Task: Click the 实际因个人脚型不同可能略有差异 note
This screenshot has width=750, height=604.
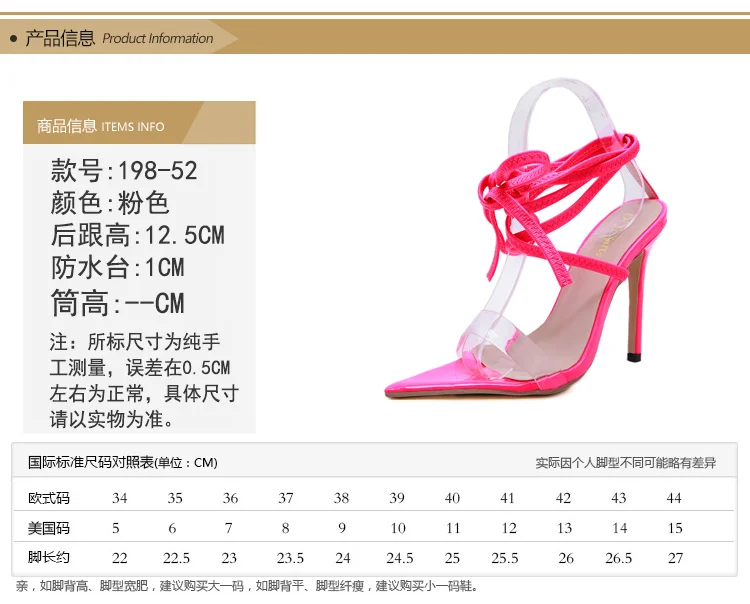Action: [x=626, y=462]
